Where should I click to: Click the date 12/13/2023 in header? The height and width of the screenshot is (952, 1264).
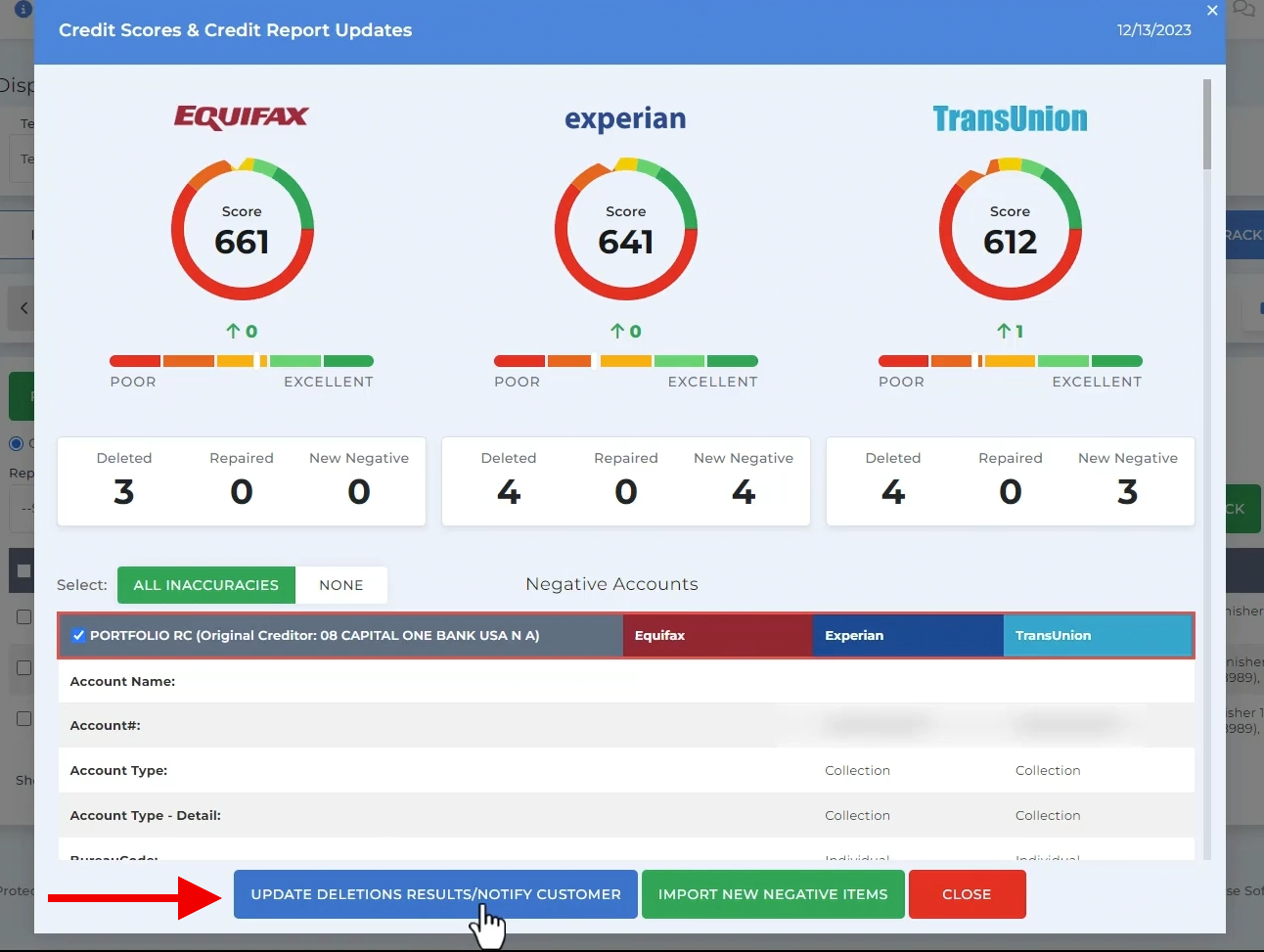(1154, 30)
